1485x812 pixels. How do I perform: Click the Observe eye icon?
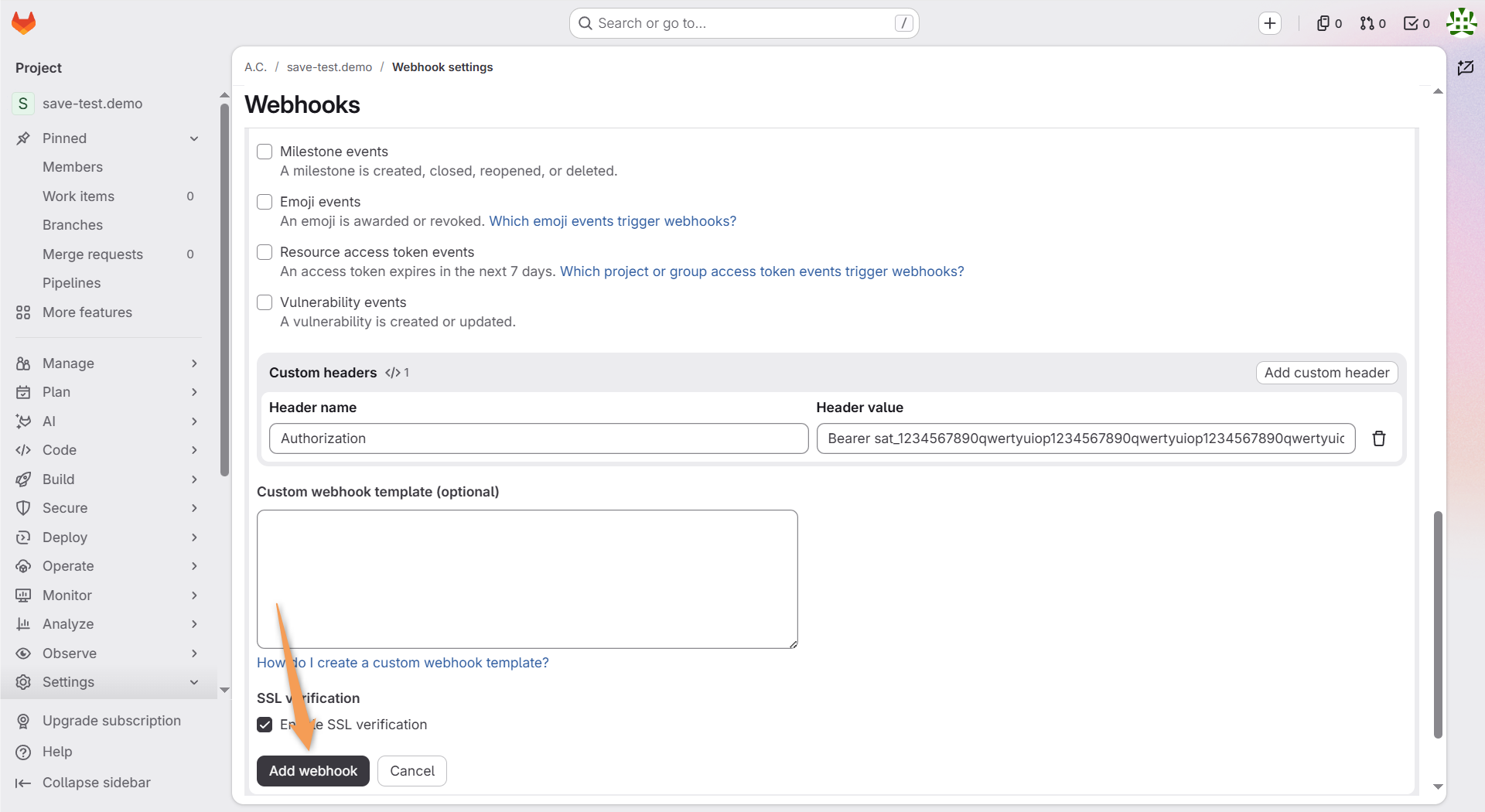click(x=23, y=653)
